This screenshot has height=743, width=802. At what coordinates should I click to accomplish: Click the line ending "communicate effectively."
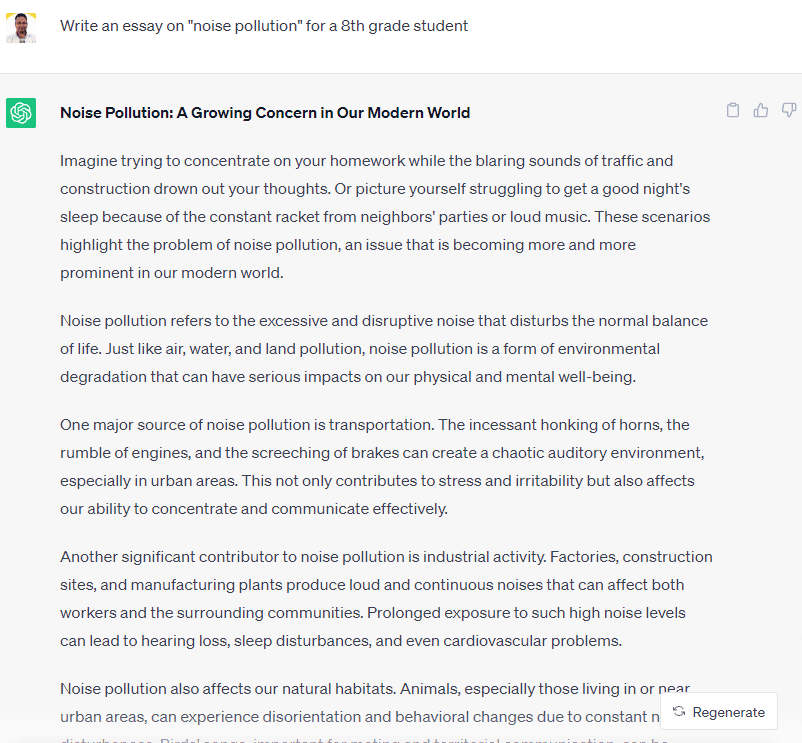[254, 509]
